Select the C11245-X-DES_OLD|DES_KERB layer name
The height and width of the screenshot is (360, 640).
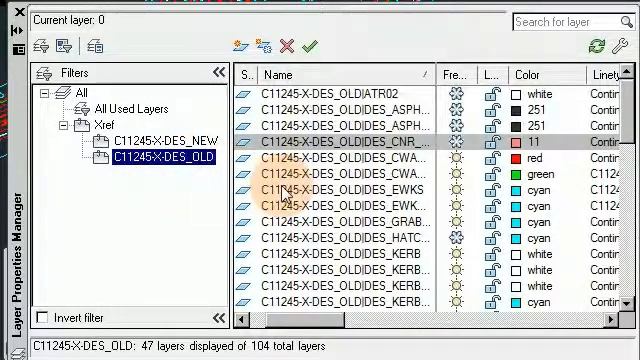click(x=341, y=254)
